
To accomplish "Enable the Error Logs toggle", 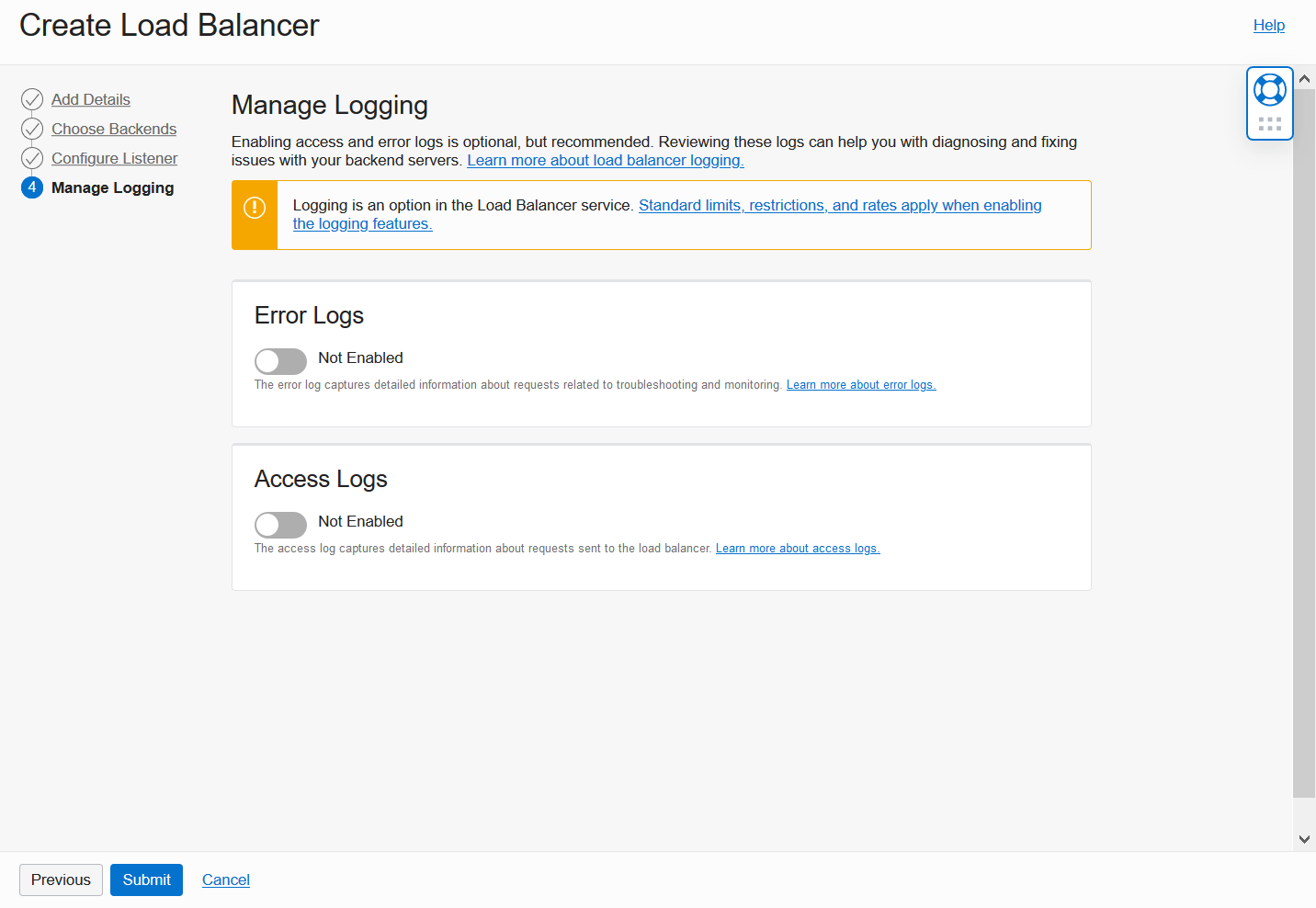I will coord(280,361).
